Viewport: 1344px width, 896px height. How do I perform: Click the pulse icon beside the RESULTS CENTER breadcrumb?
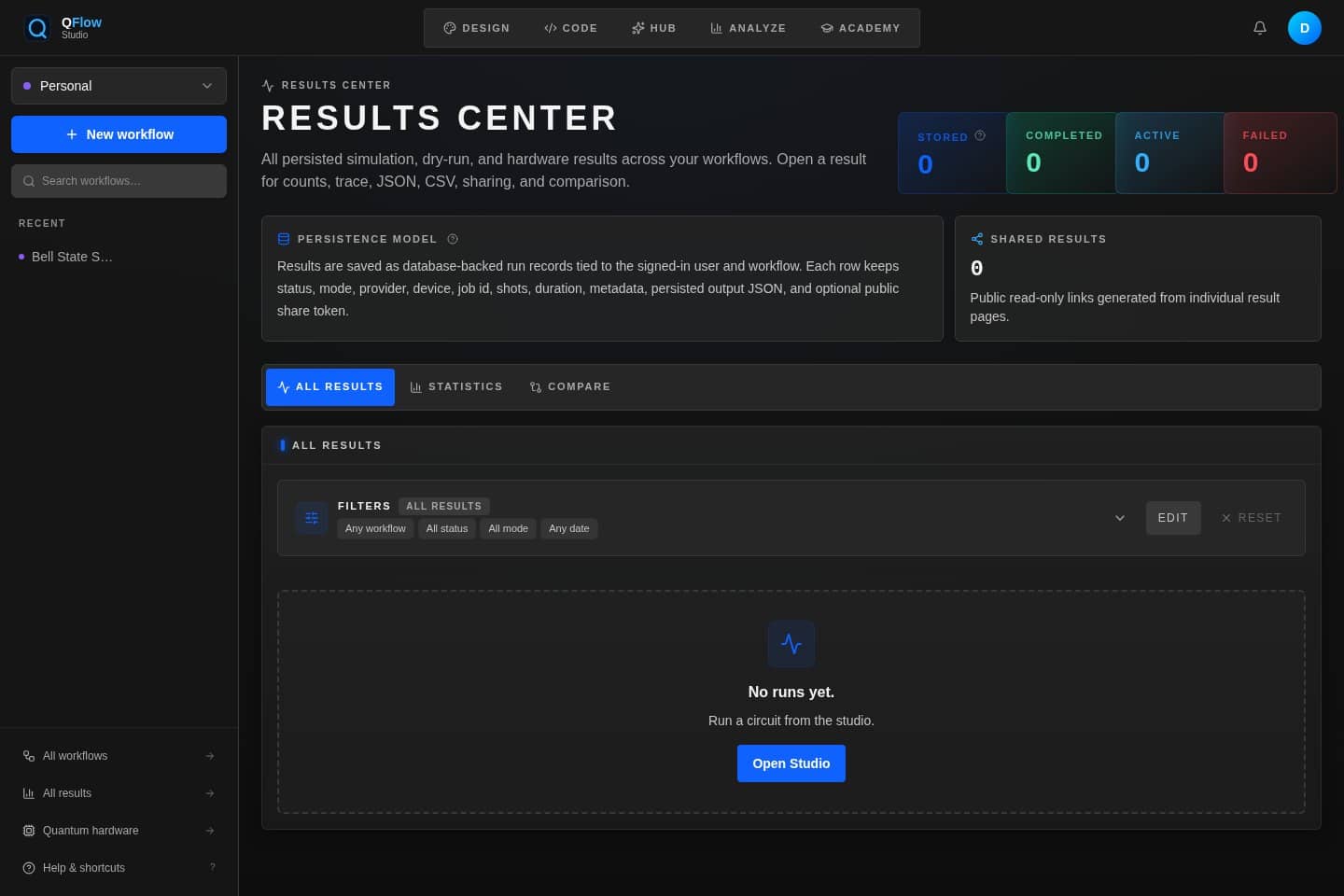[268, 85]
